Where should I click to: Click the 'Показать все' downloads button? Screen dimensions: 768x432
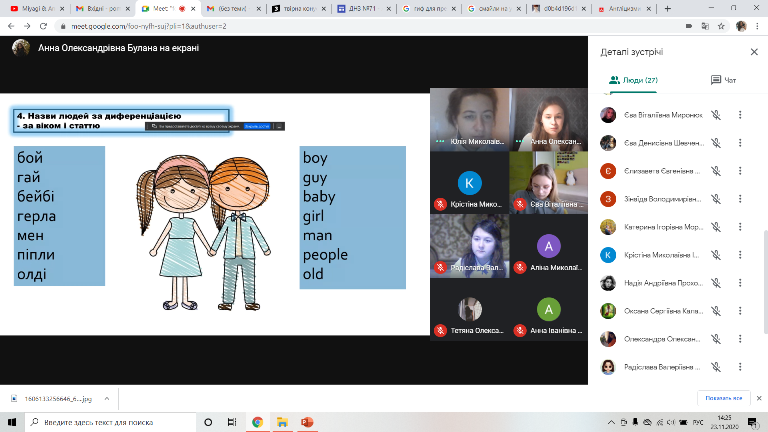(722, 397)
